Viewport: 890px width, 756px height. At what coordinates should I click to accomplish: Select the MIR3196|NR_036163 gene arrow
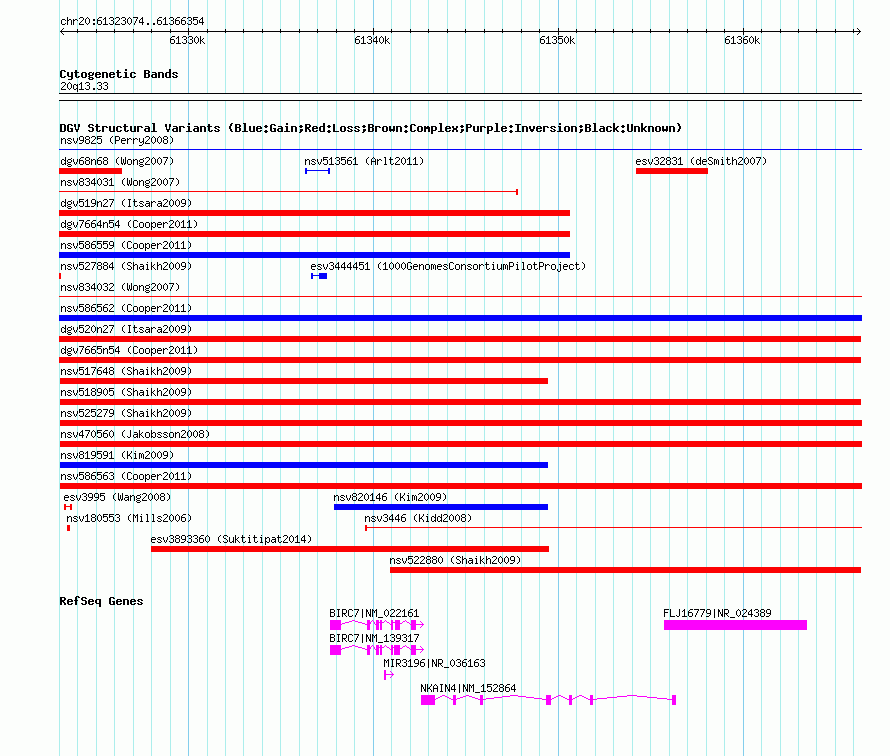pos(389,675)
